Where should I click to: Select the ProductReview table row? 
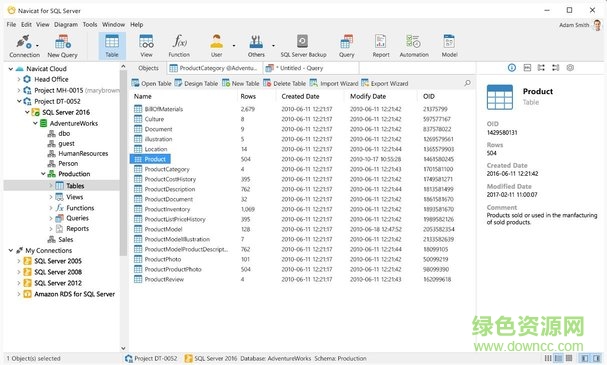(x=302, y=279)
